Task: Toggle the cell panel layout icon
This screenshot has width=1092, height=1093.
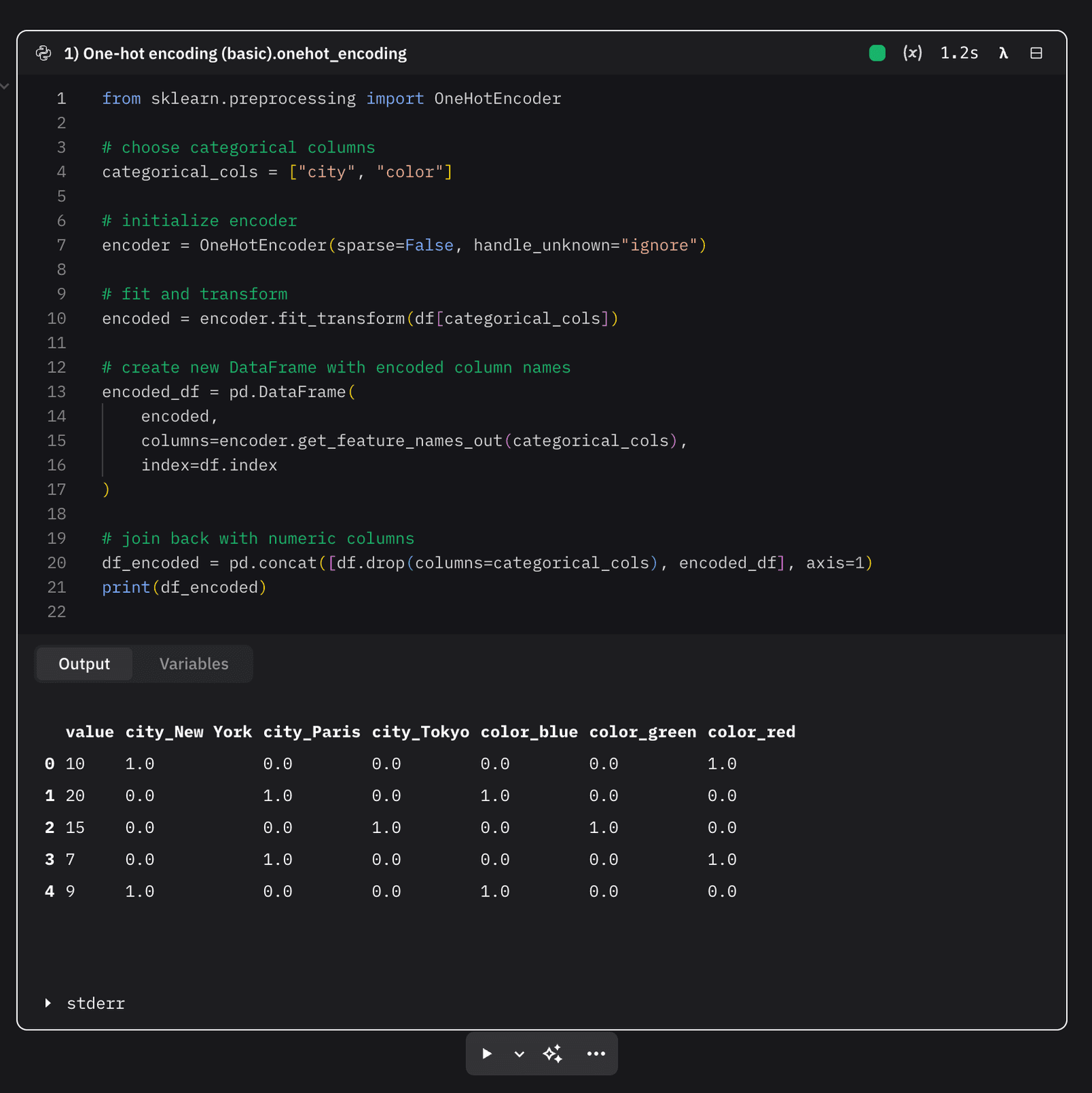Action: click(x=1036, y=53)
